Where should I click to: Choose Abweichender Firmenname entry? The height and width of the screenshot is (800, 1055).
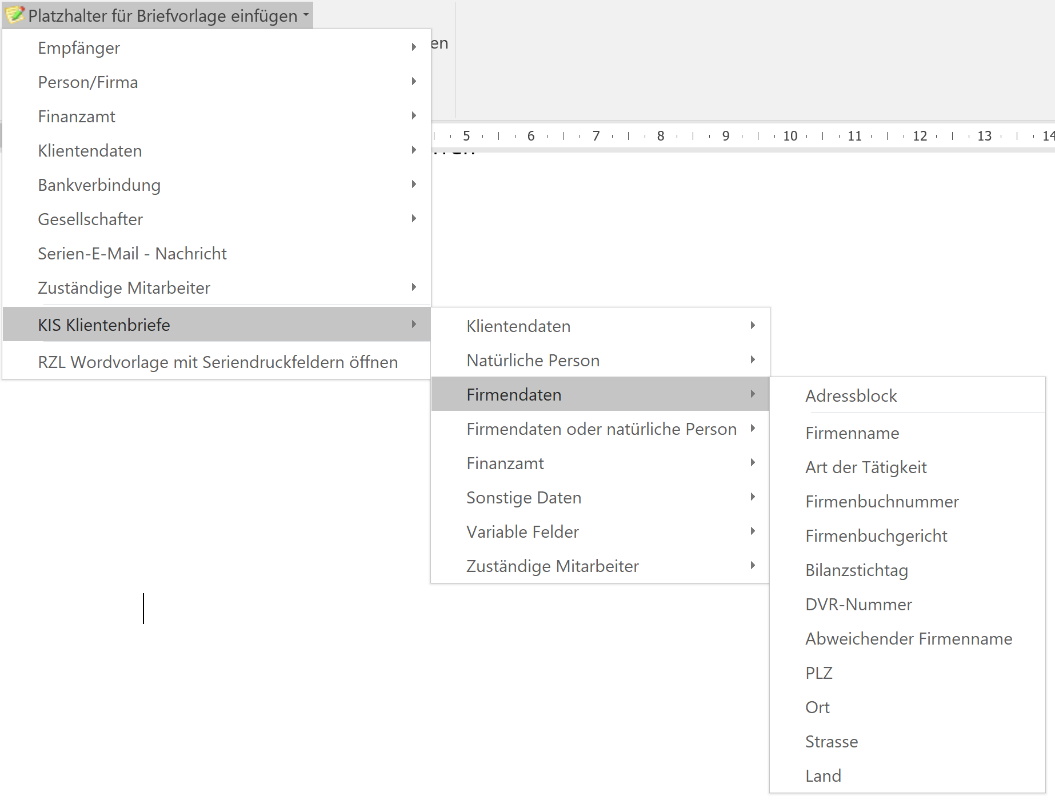[908, 639]
